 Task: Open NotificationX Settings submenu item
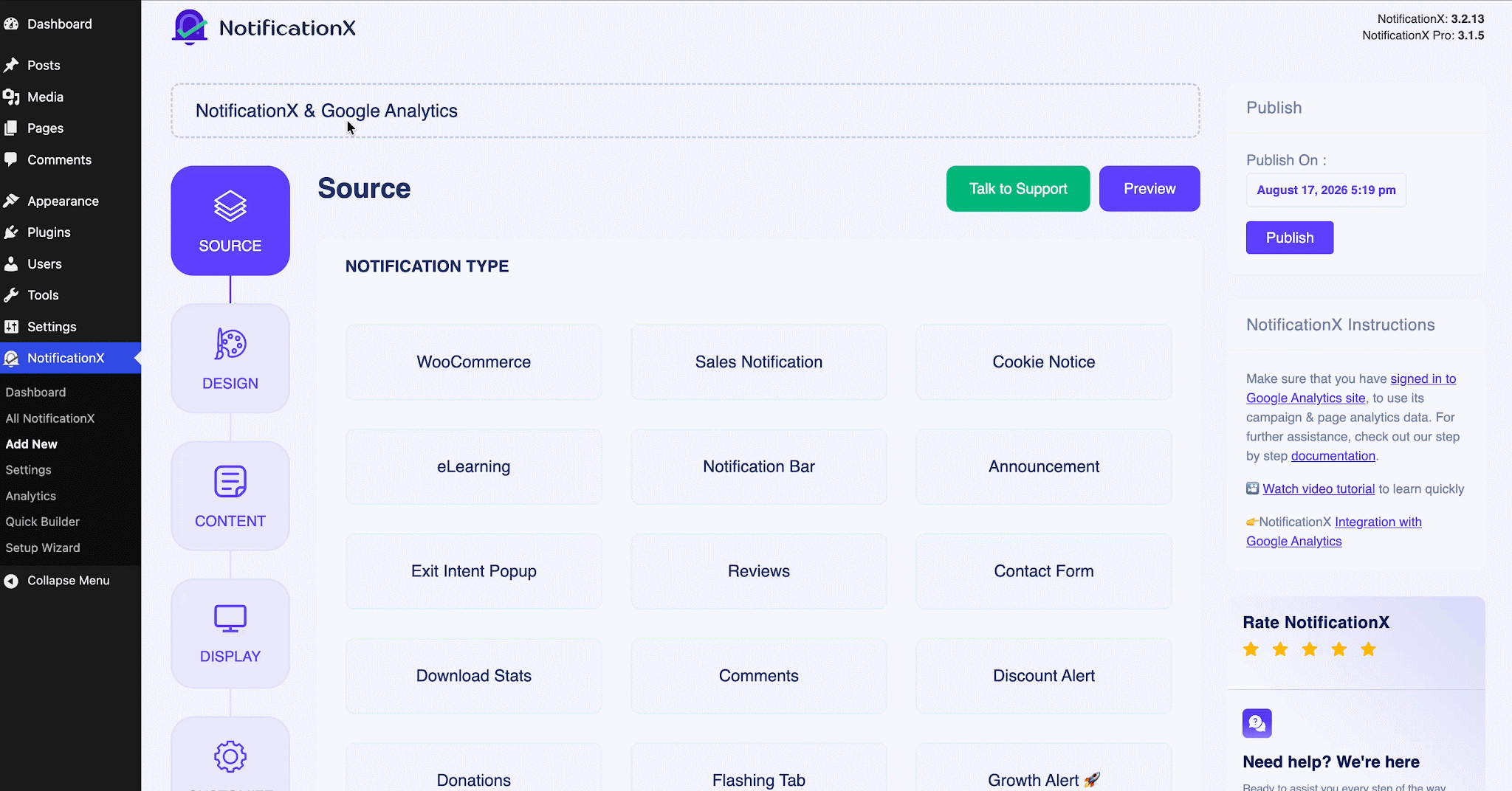[x=29, y=470]
